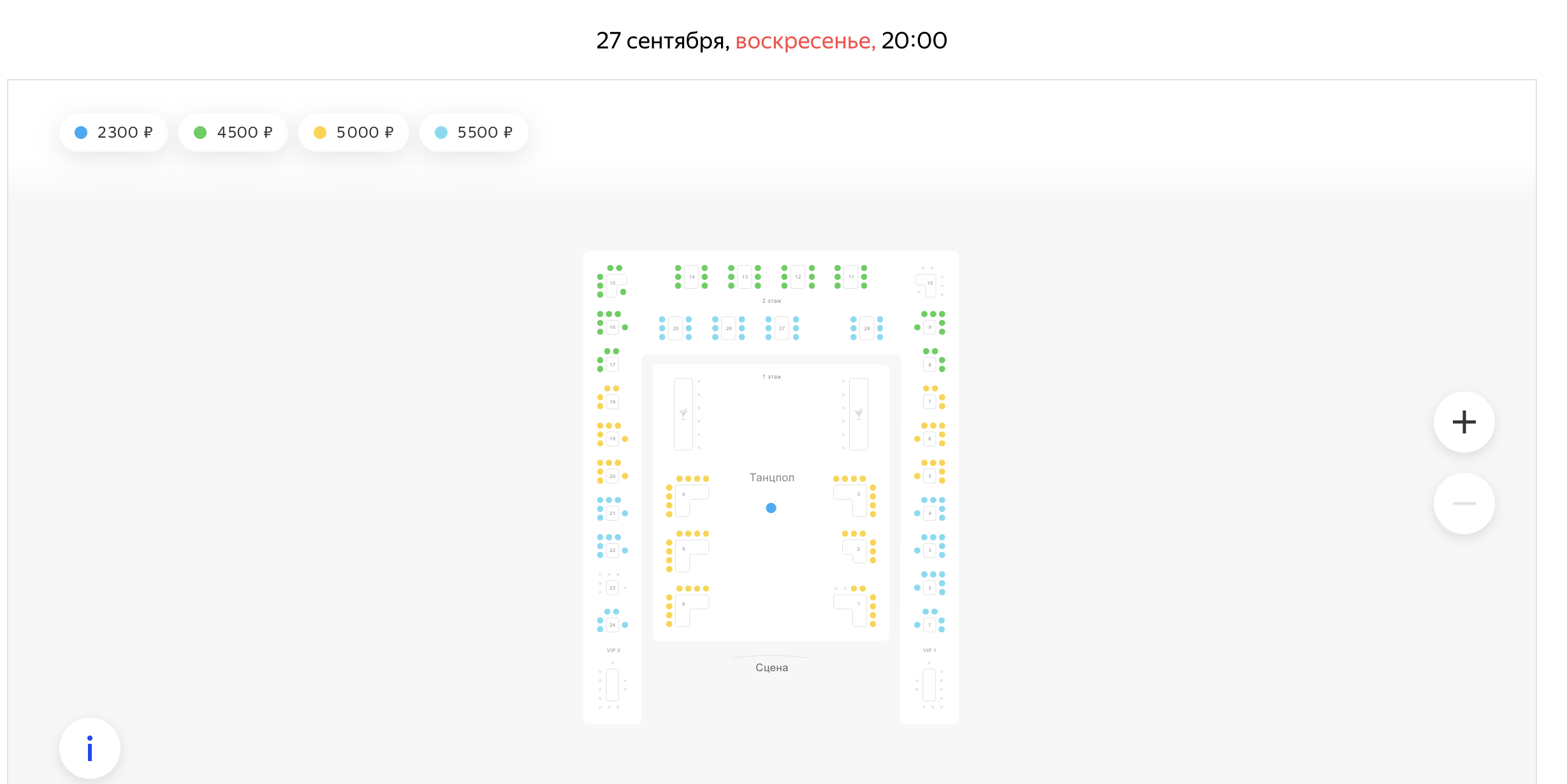The image size is (1567, 784).
Task: Select the lone seat right of table 24
Action: point(625,625)
